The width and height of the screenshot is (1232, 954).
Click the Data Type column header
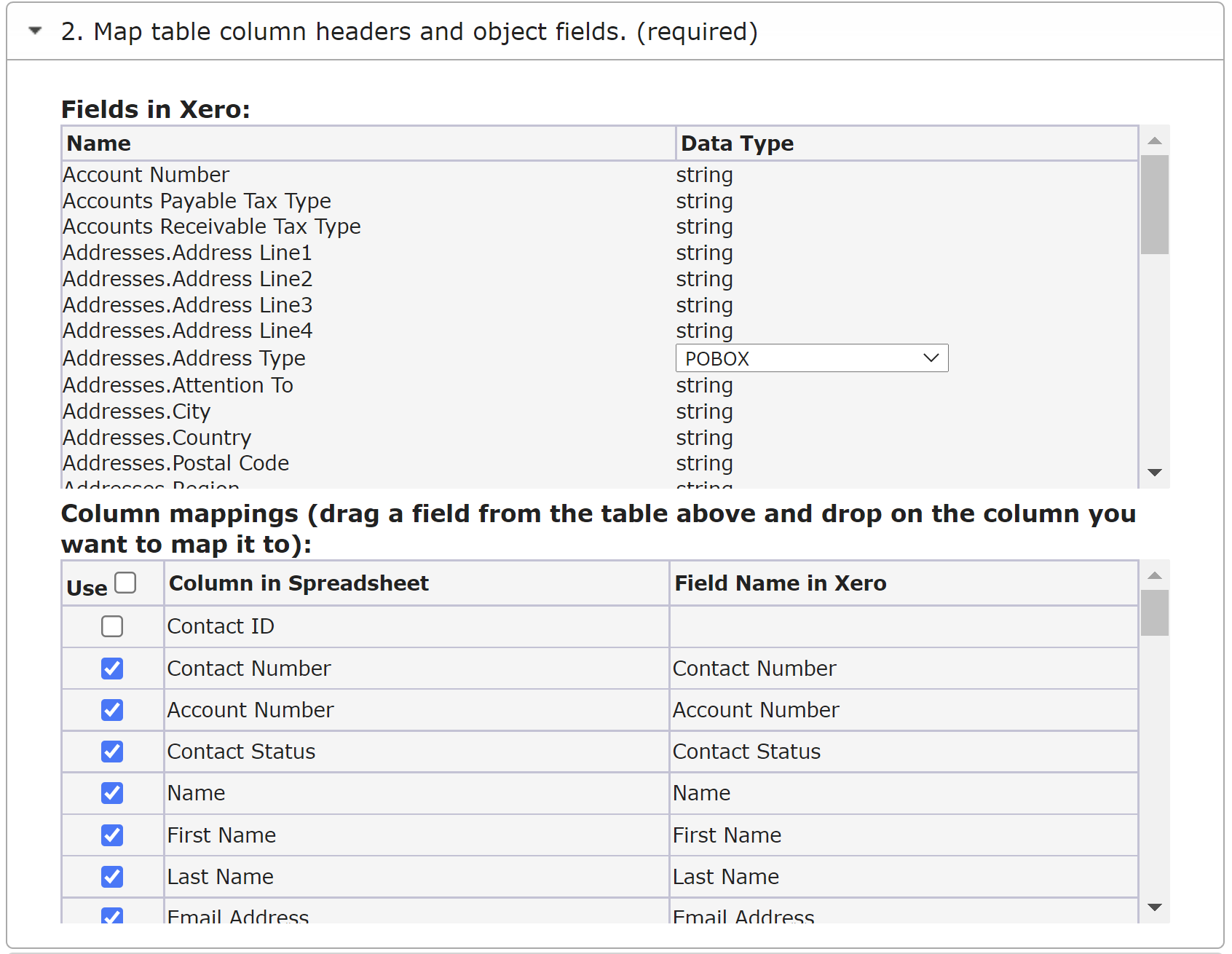[907, 143]
